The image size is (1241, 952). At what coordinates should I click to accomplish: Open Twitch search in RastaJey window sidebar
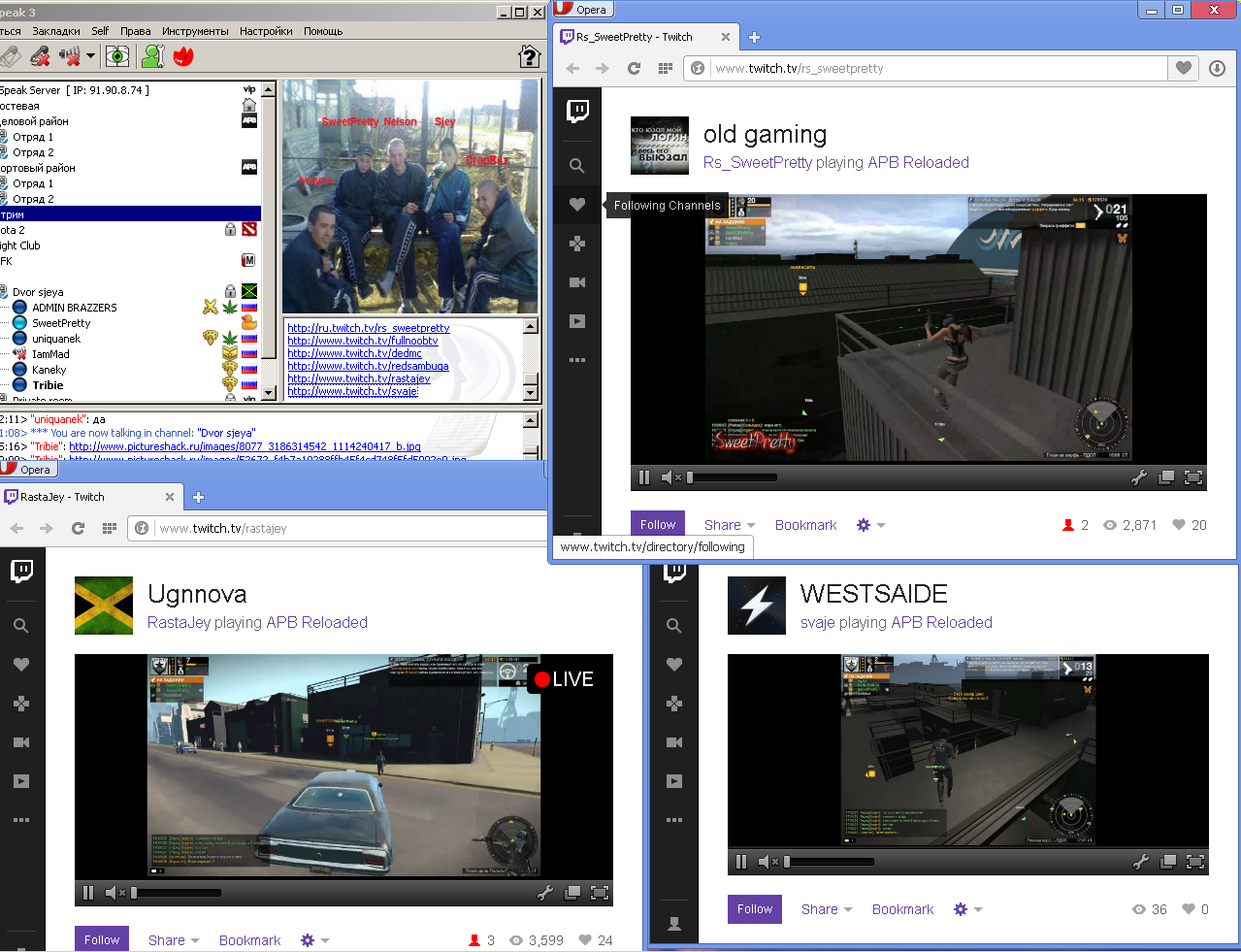click(x=21, y=626)
